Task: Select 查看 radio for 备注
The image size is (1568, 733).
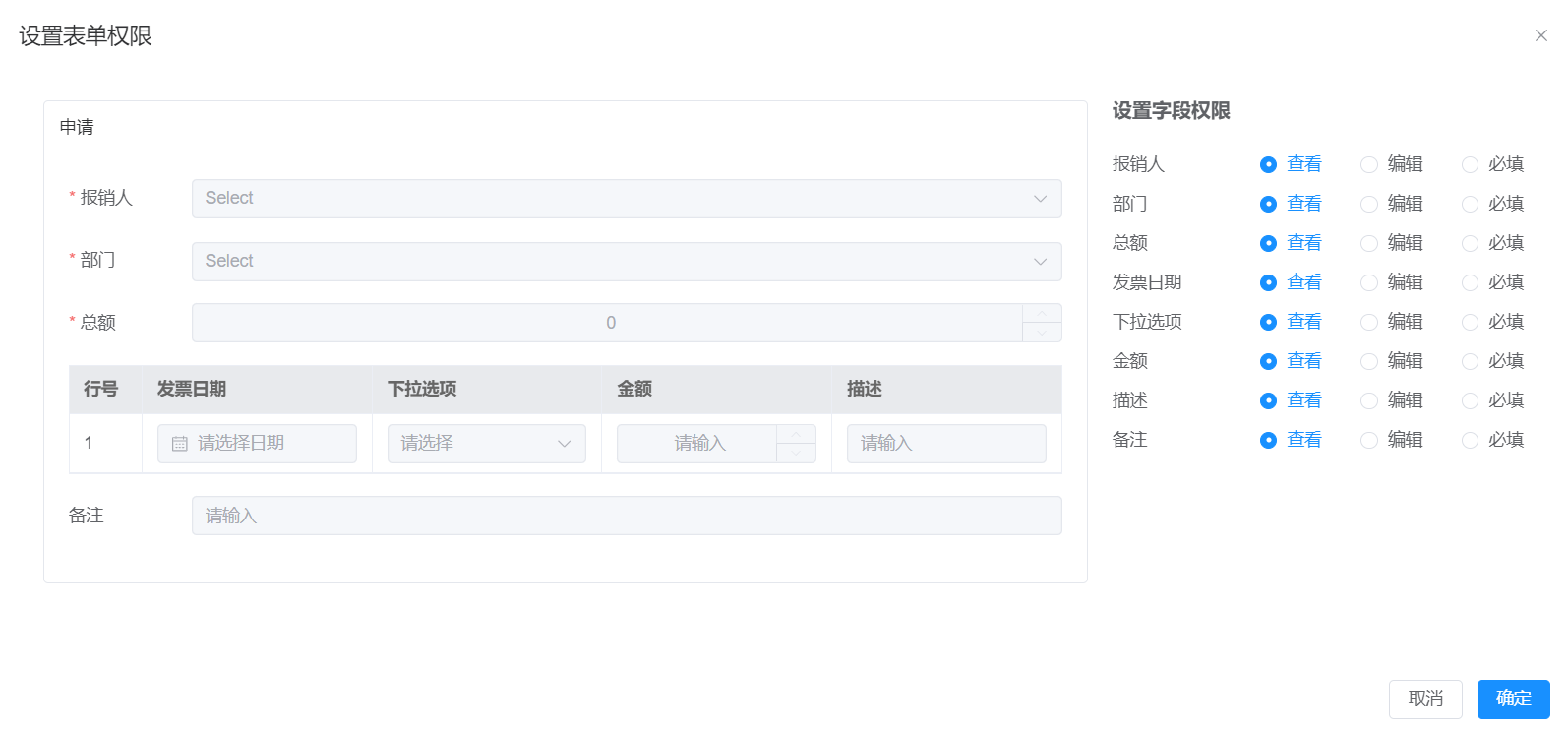Action: pyautogui.click(x=1268, y=440)
